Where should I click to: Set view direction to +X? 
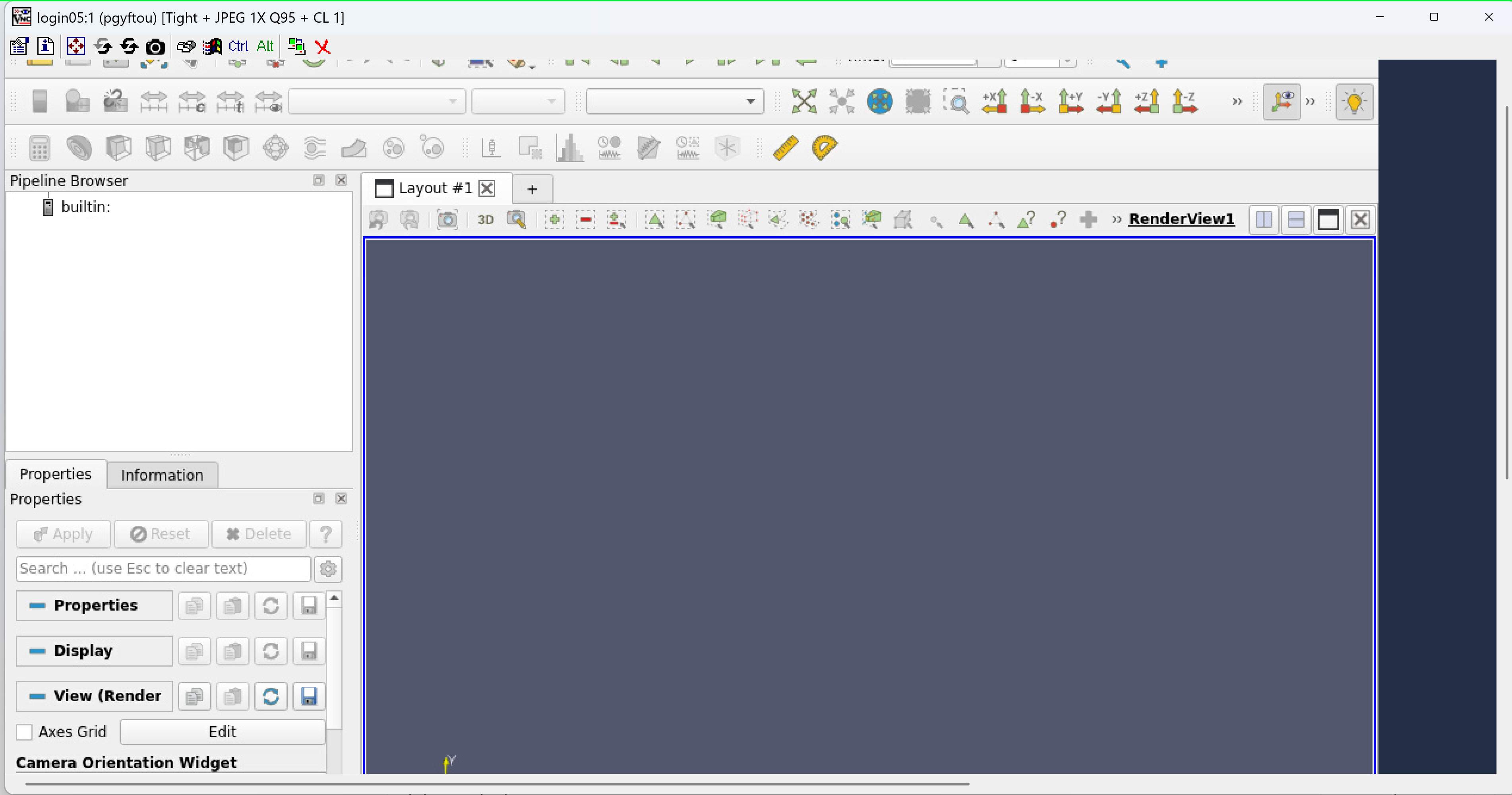coord(994,102)
